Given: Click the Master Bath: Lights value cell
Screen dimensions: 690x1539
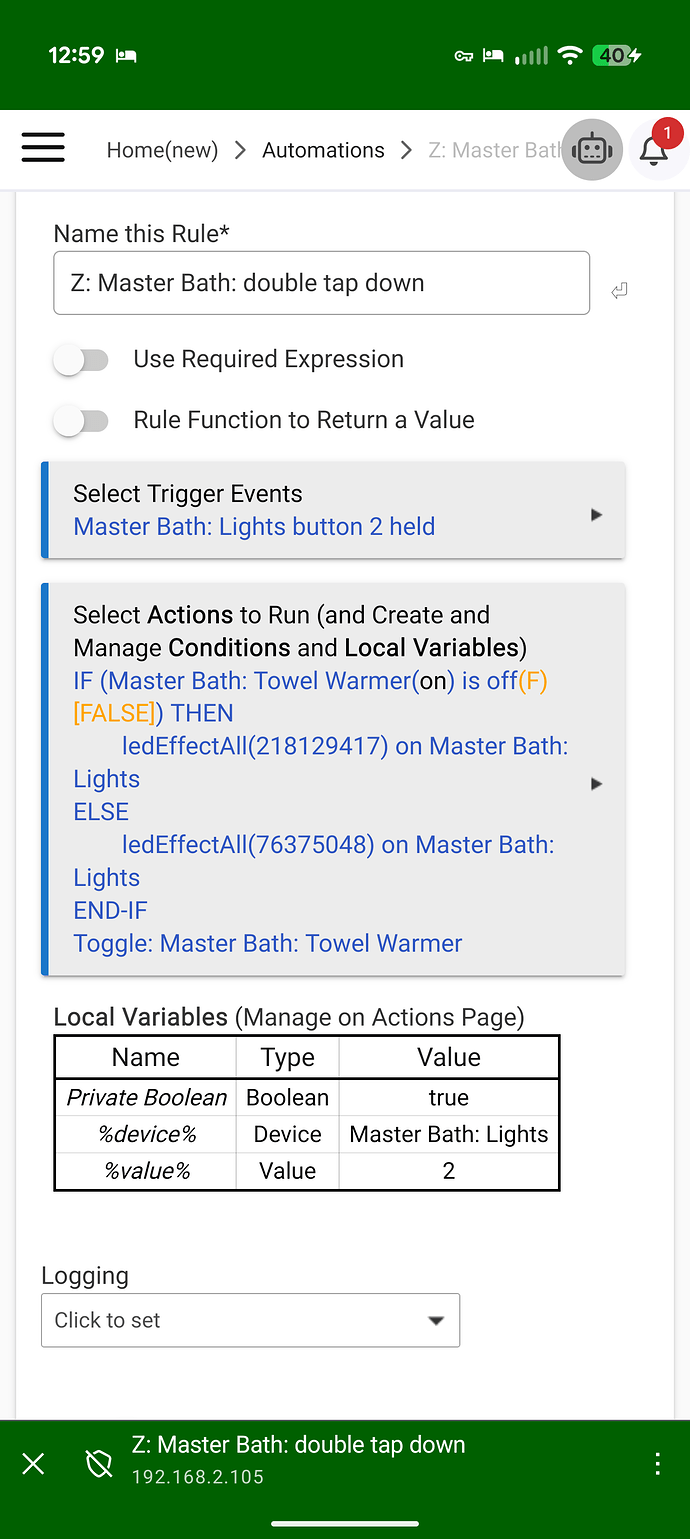Looking at the screenshot, I should (x=449, y=1135).
